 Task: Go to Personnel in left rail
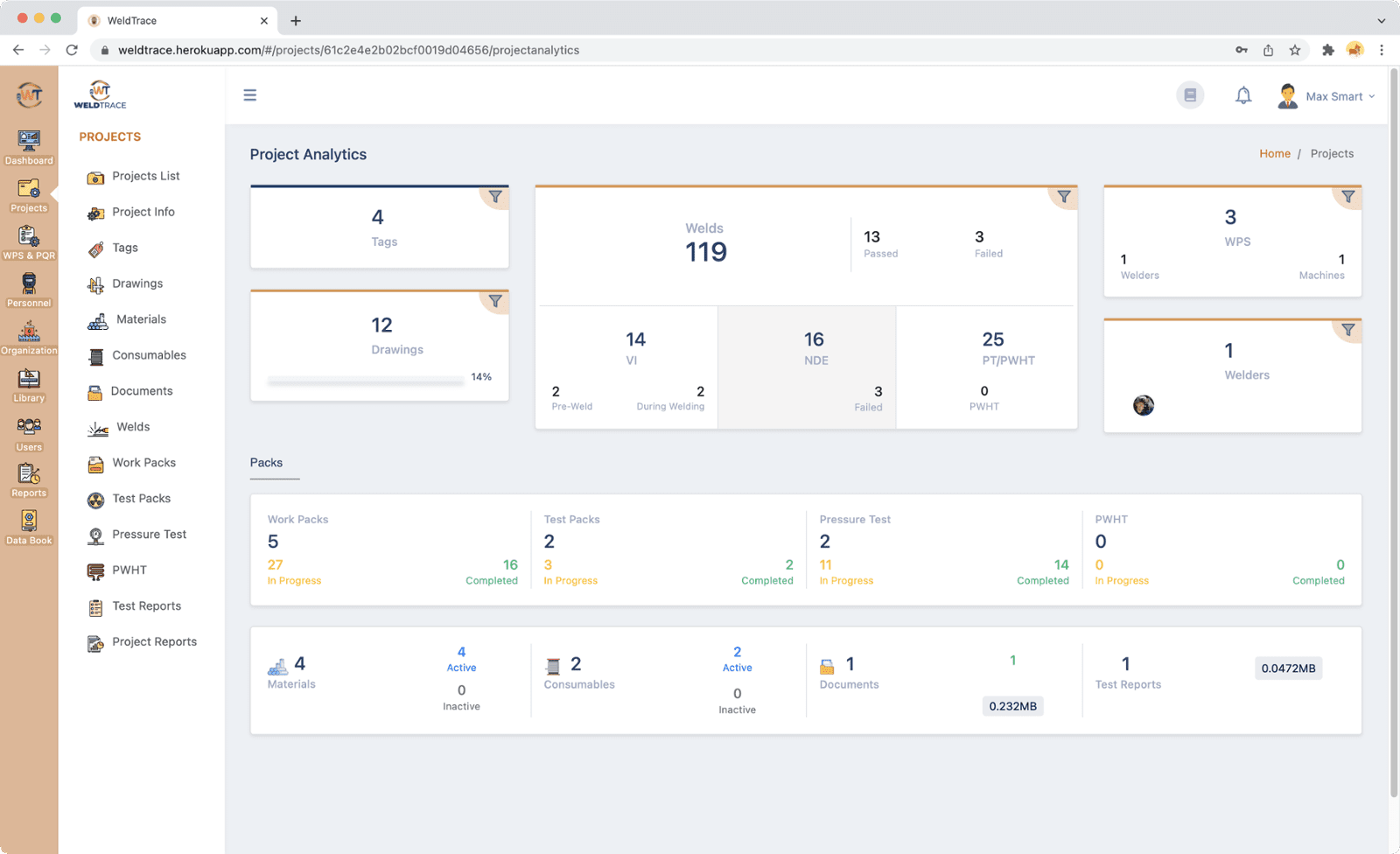pyautogui.click(x=29, y=290)
